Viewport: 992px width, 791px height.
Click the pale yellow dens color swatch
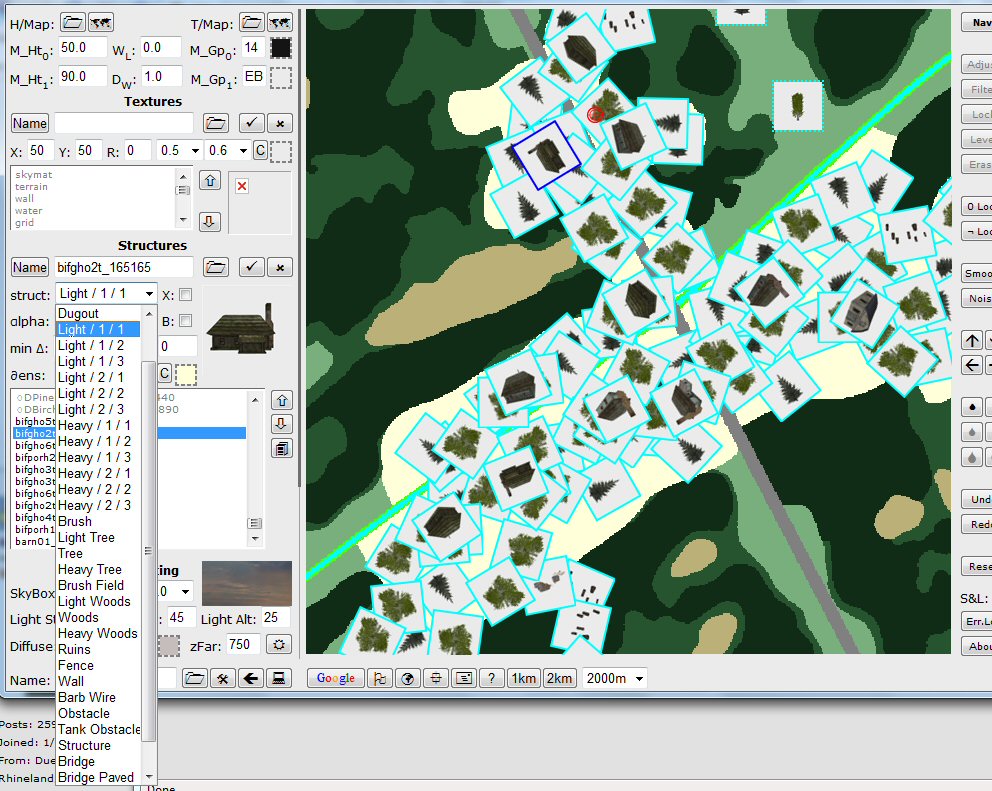(185, 374)
